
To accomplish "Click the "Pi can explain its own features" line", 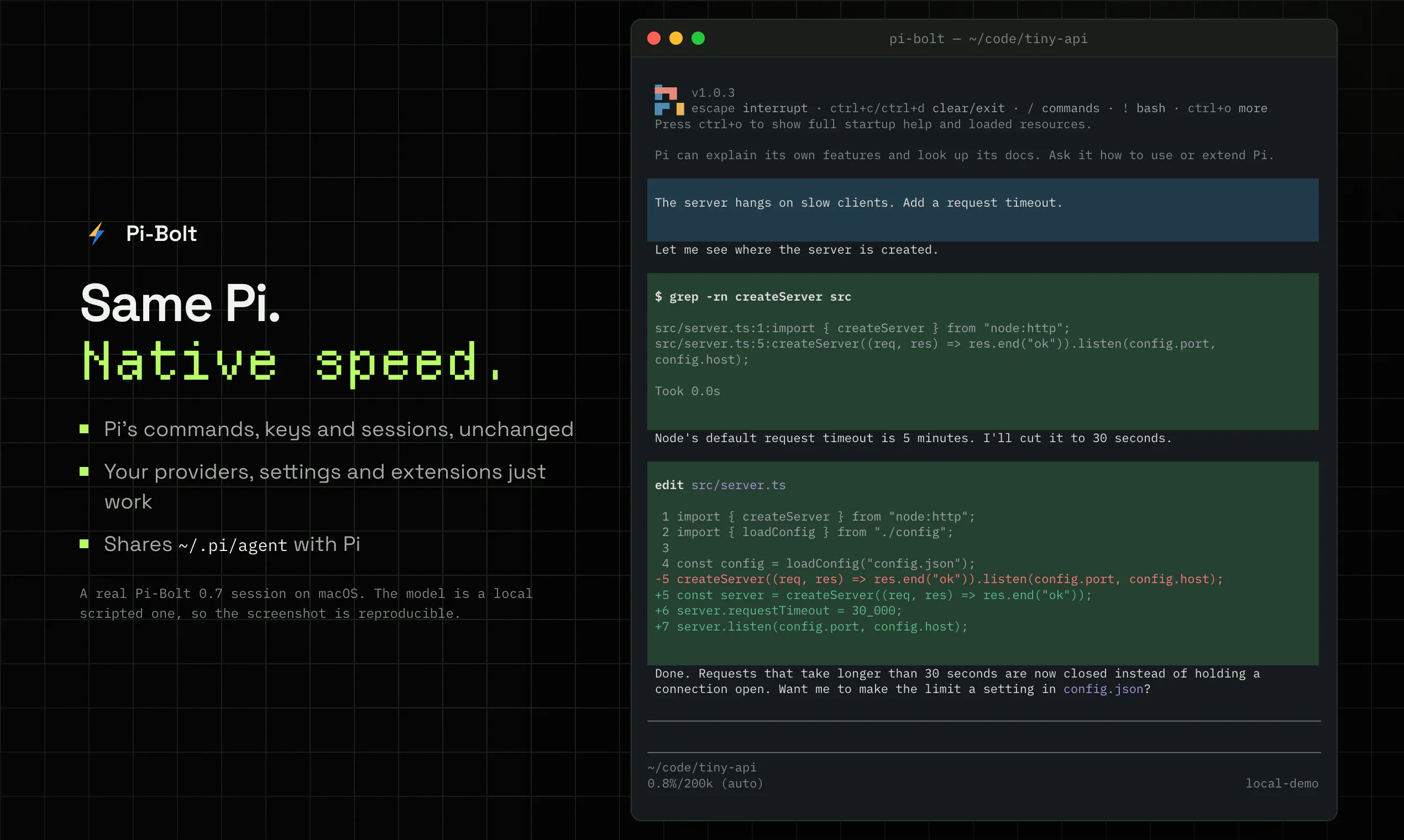I will 964,155.
